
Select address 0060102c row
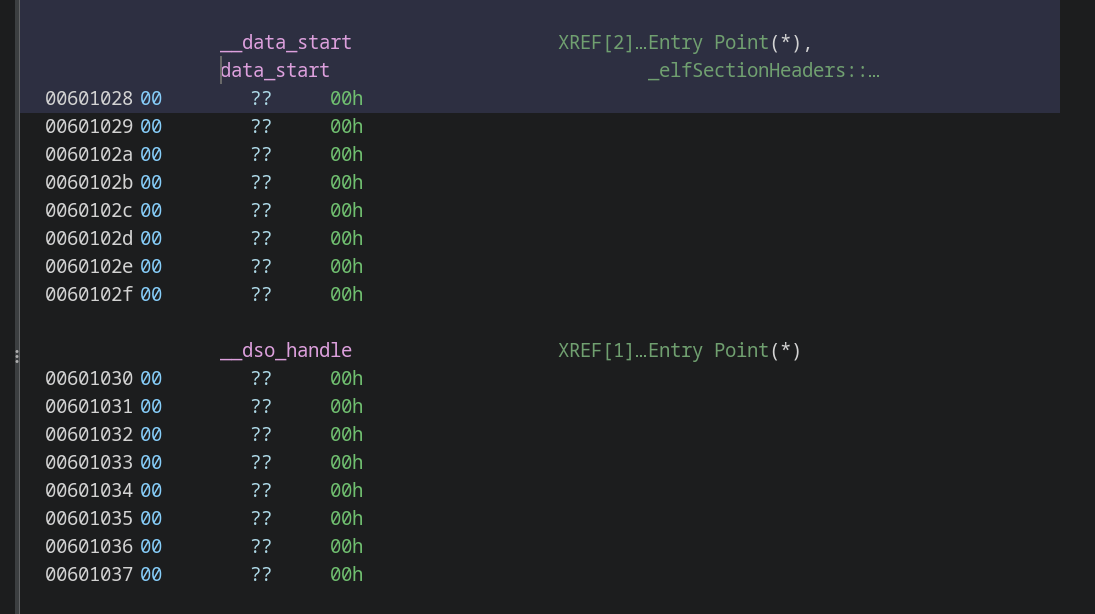89,210
